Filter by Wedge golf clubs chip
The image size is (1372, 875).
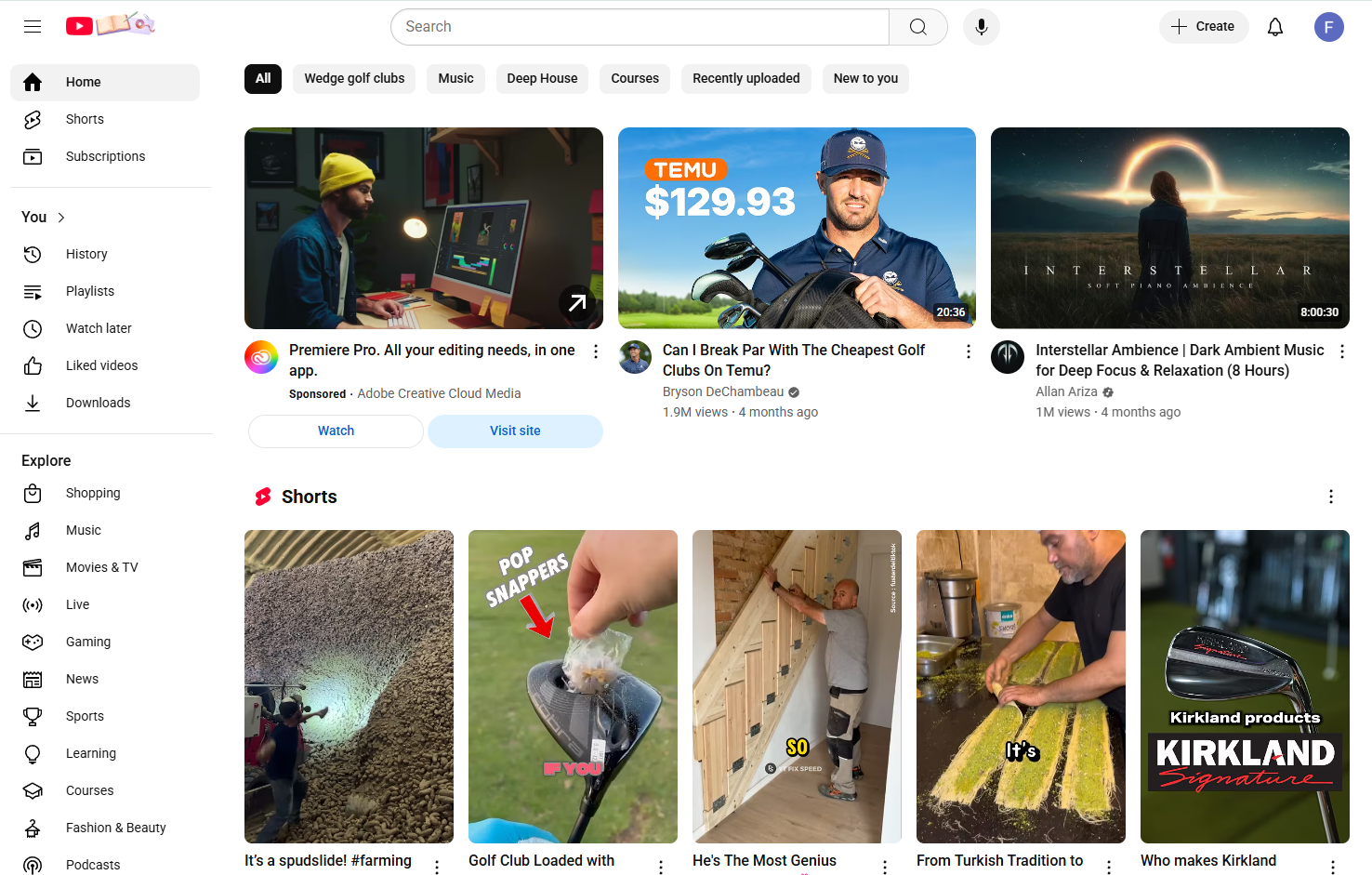click(354, 79)
